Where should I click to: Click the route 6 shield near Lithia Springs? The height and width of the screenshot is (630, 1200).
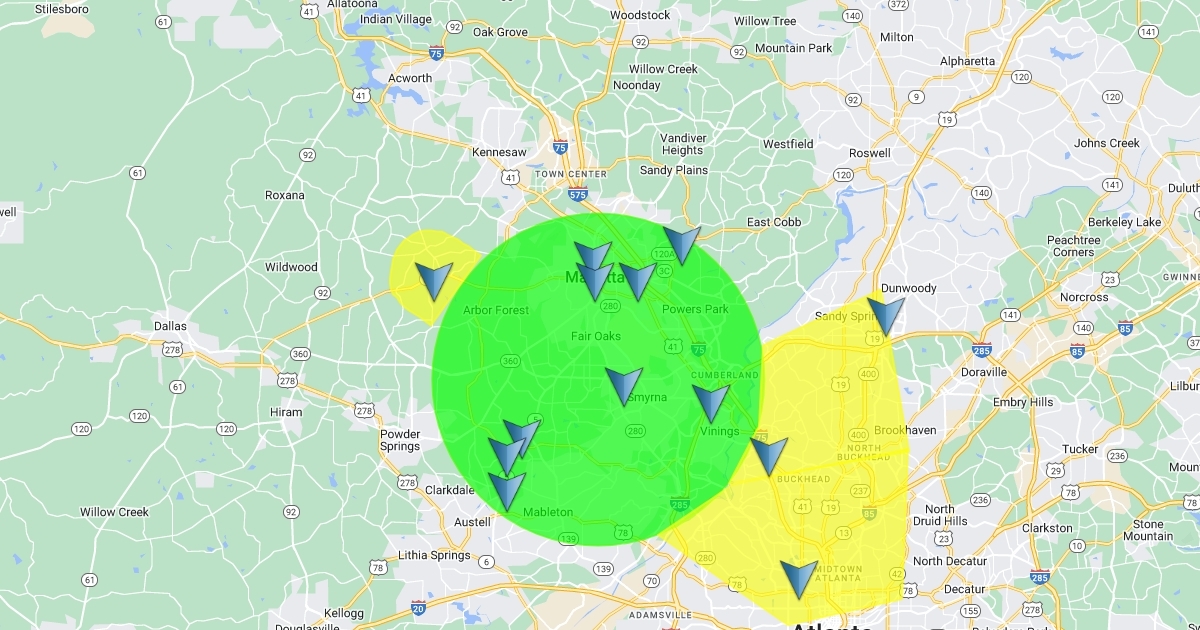pos(486,562)
